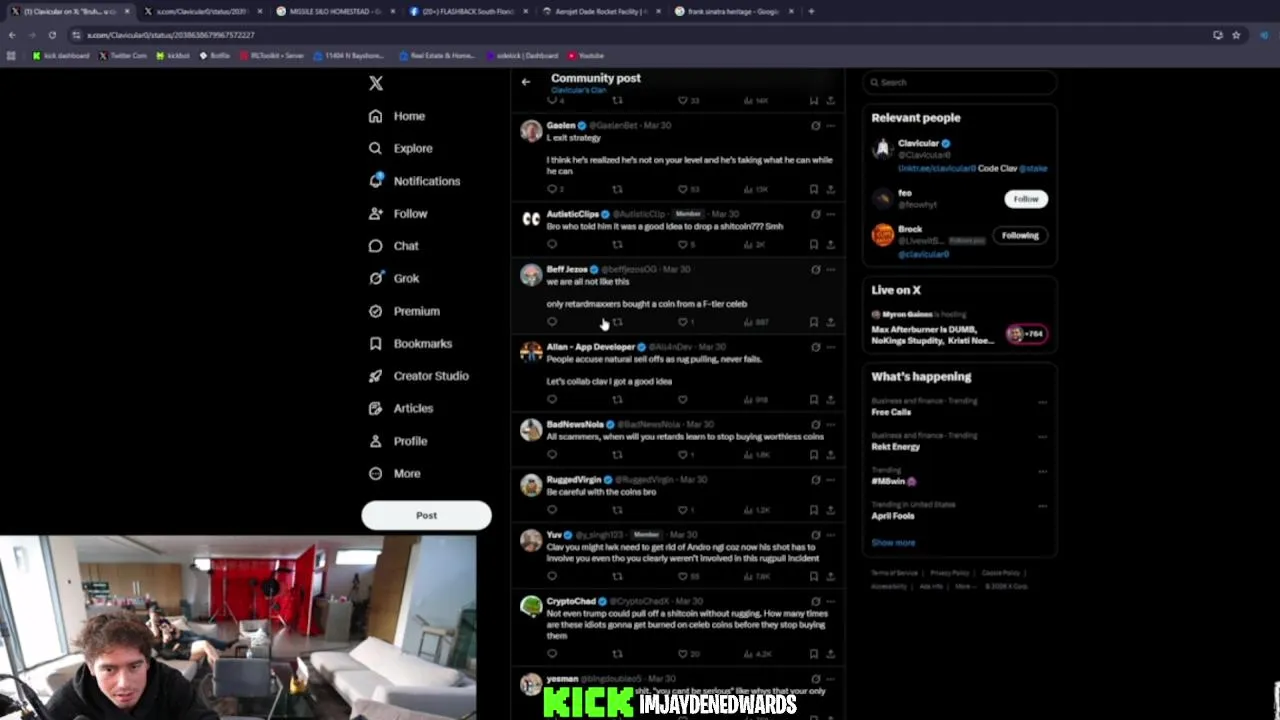Click the browser address bar
Viewport: 1280px width, 720px height.
[x=640, y=35]
